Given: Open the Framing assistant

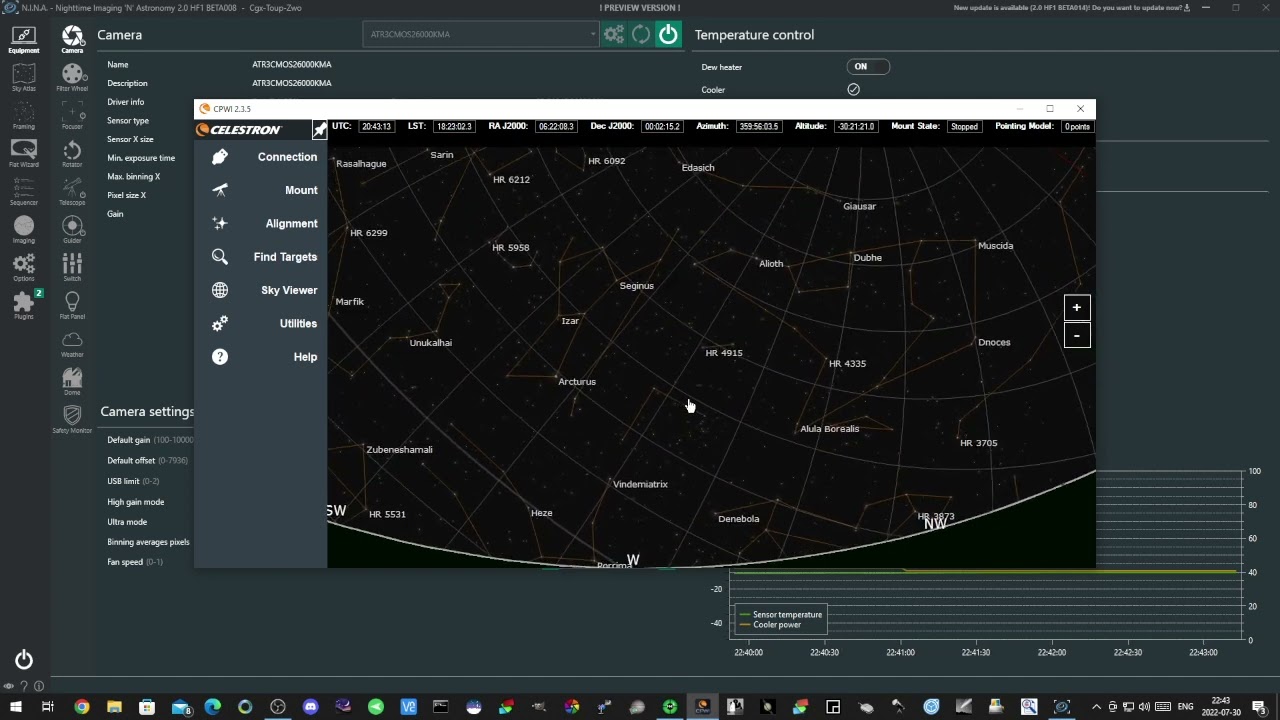Looking at the screenshot, I should pos(23,116).
